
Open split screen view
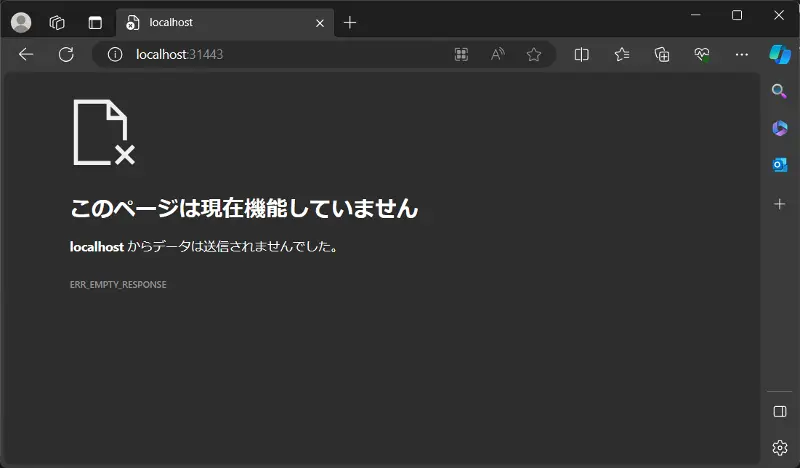582,54
